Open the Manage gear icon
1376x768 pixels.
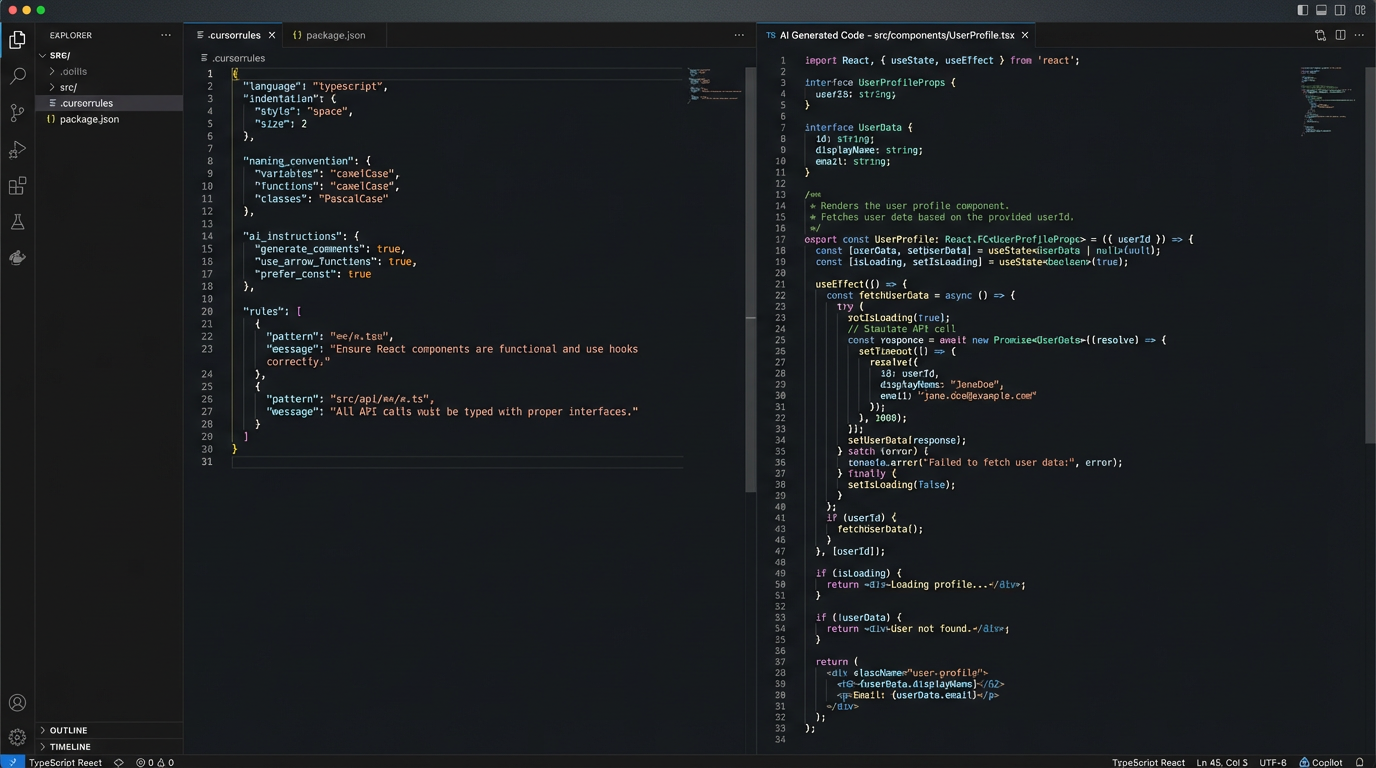(17, 740)
